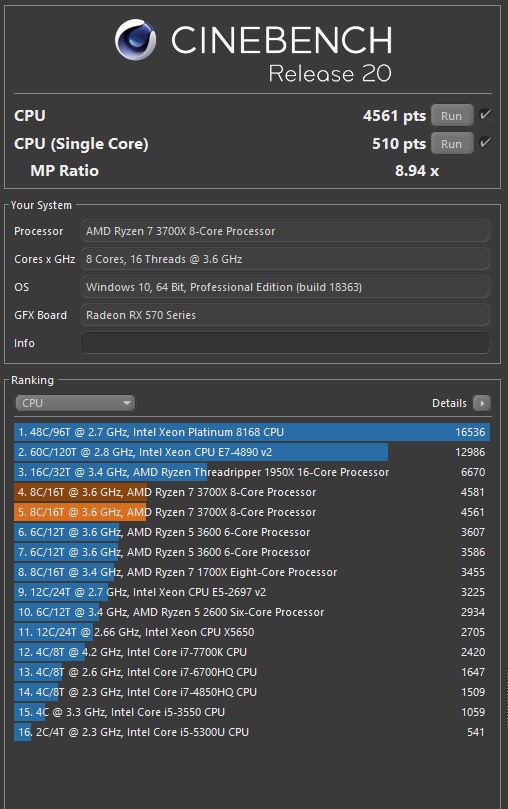The image size is (508, 809).
Task: Click the 8.94 x MP Ratio value
Action: [417, 171]
